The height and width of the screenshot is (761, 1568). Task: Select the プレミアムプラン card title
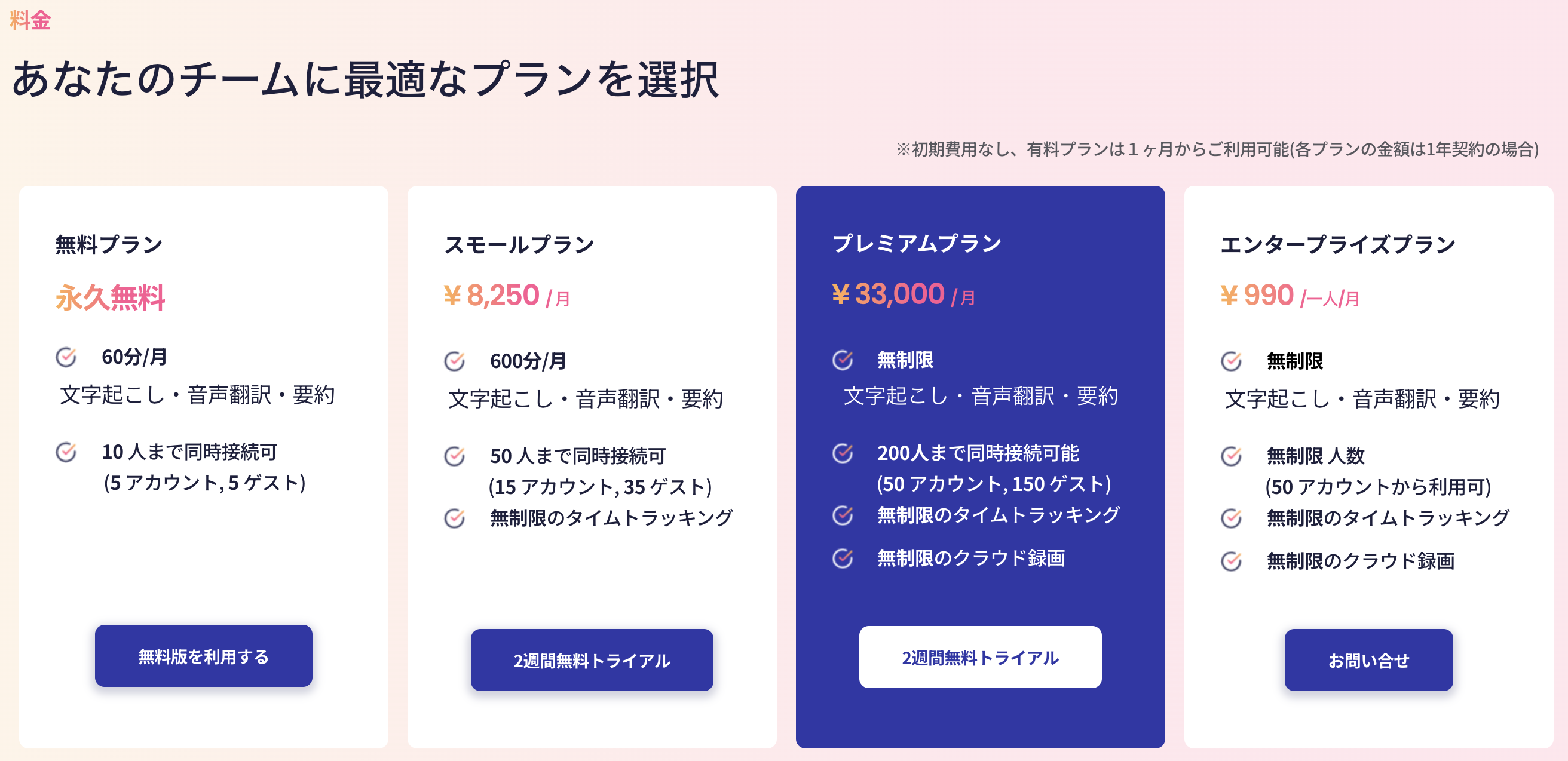(x=917, y=243)
